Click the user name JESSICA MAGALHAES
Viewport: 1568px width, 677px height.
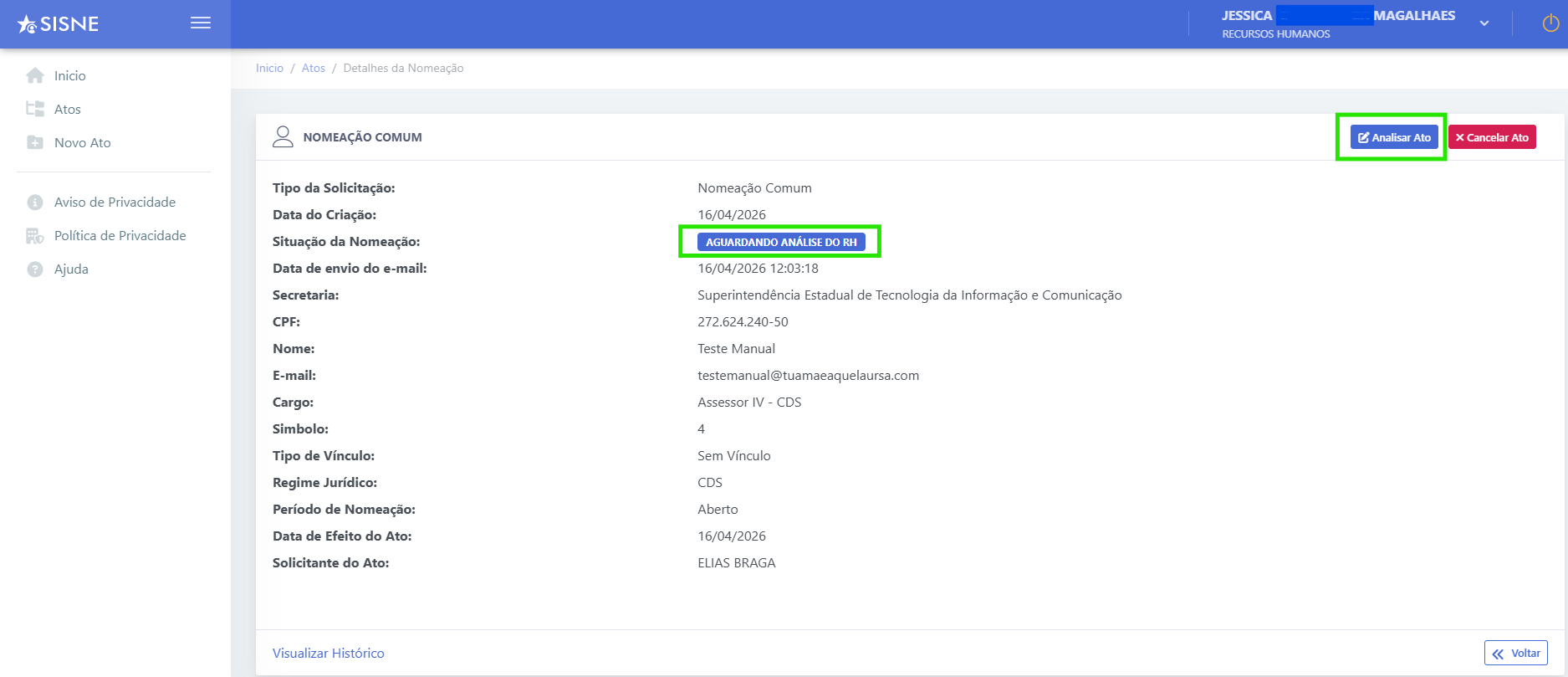coord(1338,15)
